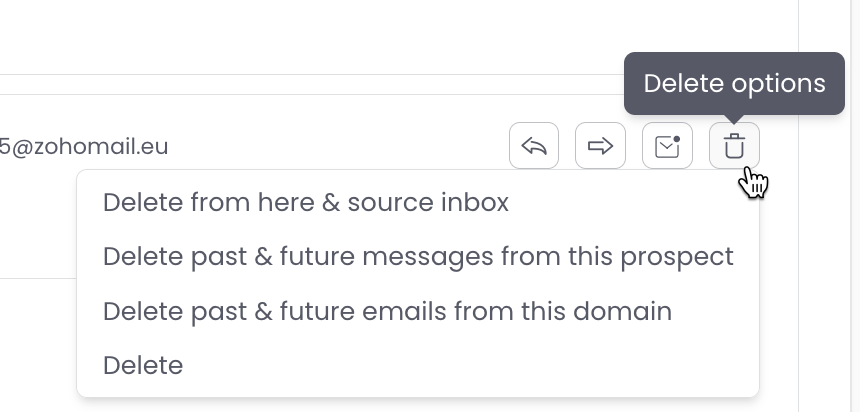Select the plain "Delete" menu option
The width and height of the screenshot is (860, 412).
[143, 365]
